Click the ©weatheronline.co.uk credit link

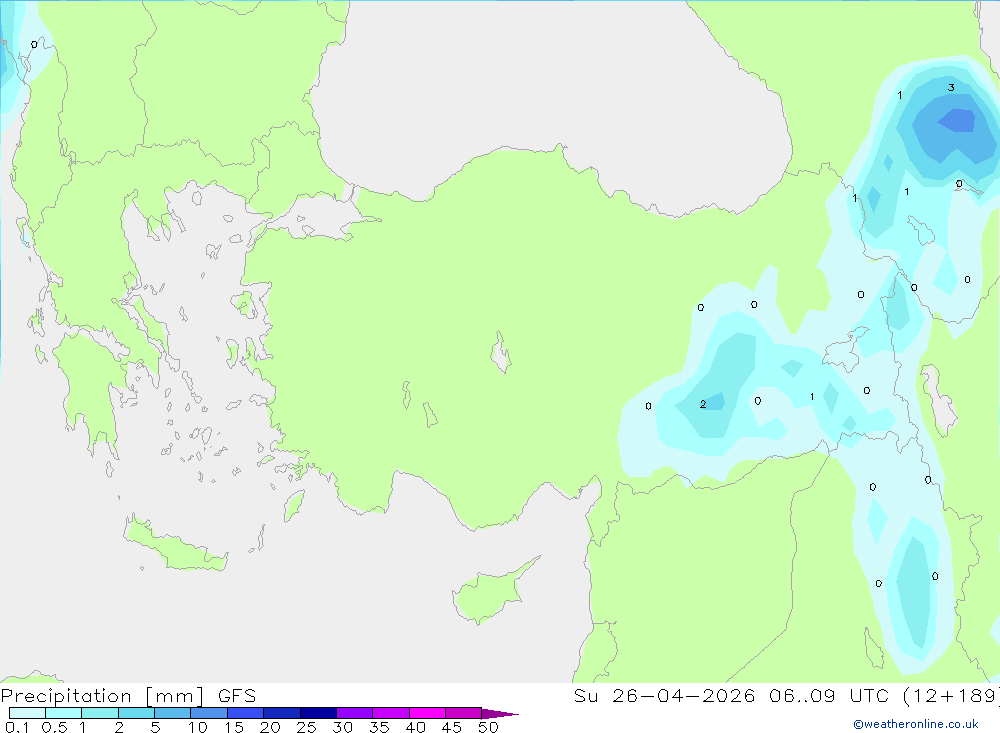[916, 724]
